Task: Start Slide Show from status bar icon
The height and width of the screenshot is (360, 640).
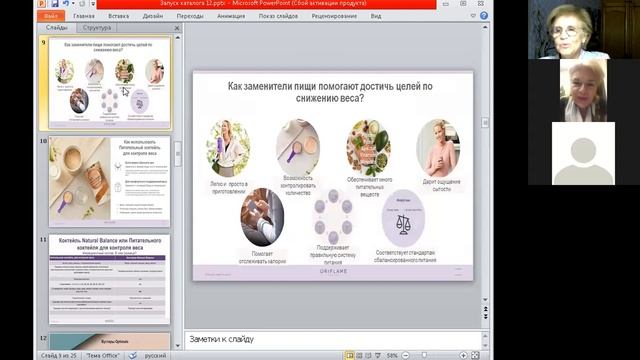Action: coord(378,356)
